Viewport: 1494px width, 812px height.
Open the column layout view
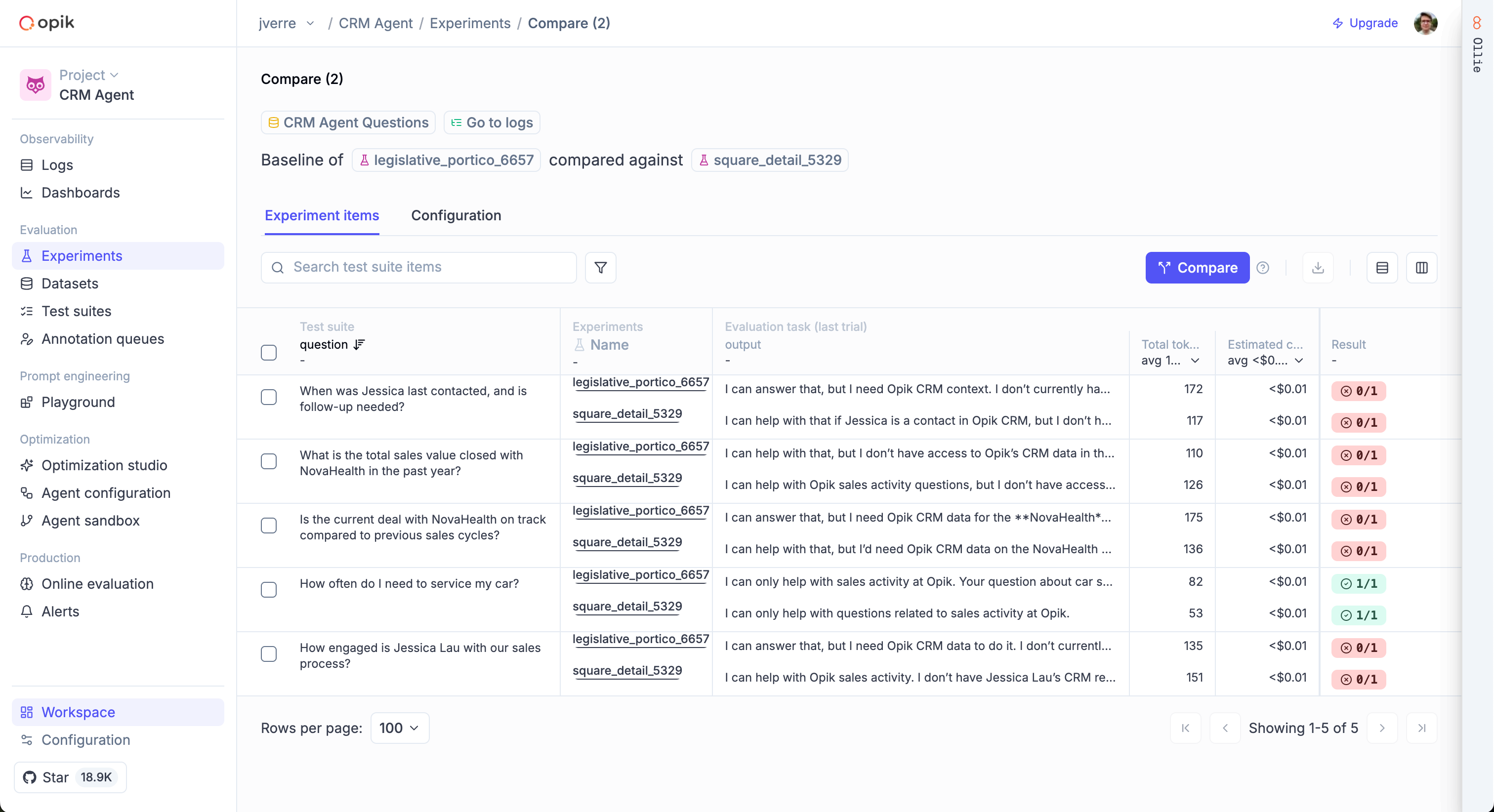(1422, 267)
